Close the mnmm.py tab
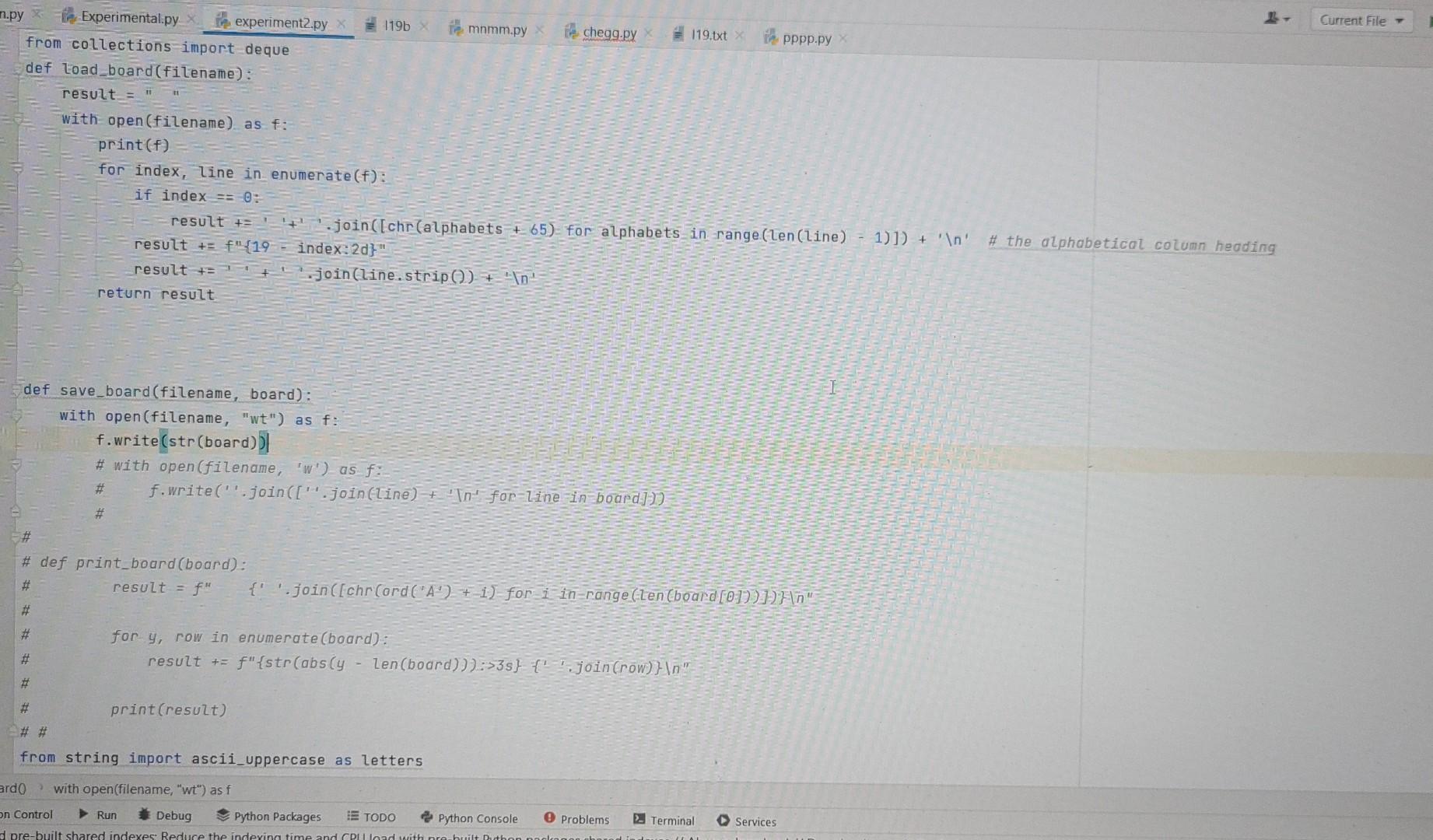This screenshot has height=840, width=1433. 540,30
